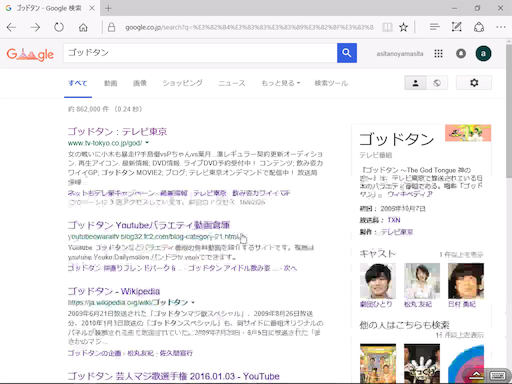Switch to private results person toggle
This screenshot has height=384, width=512.
(415, 83)
